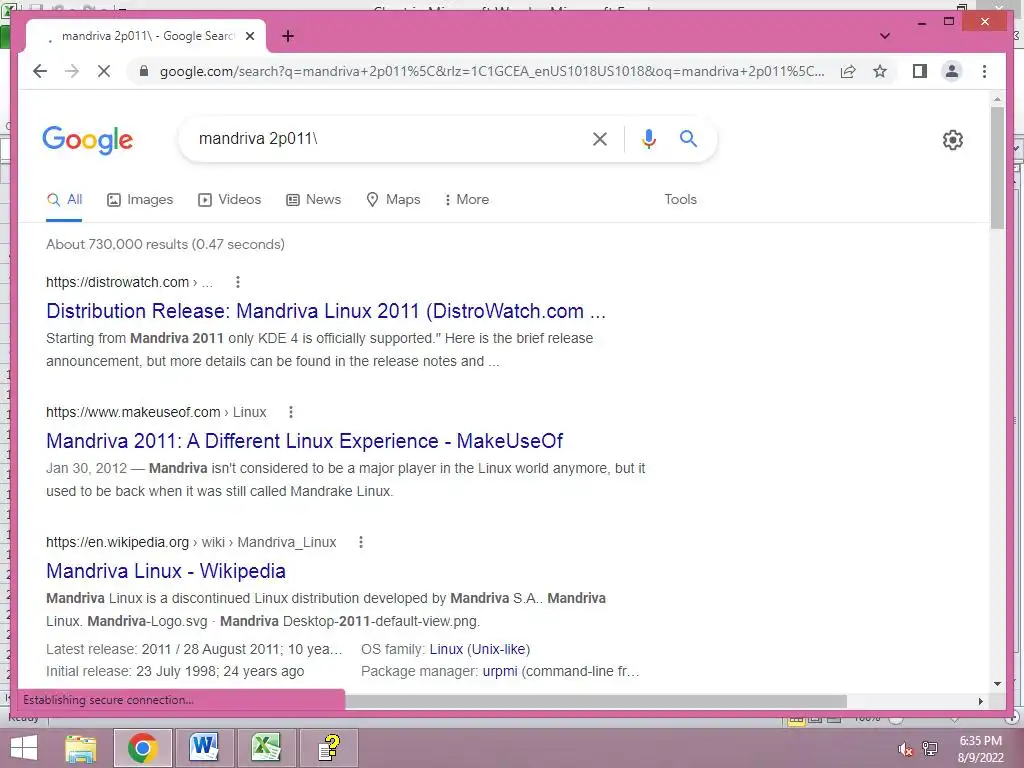Switch to Maps results tab
Screen dimensions: 1024x768
click(x=392, y=200)
